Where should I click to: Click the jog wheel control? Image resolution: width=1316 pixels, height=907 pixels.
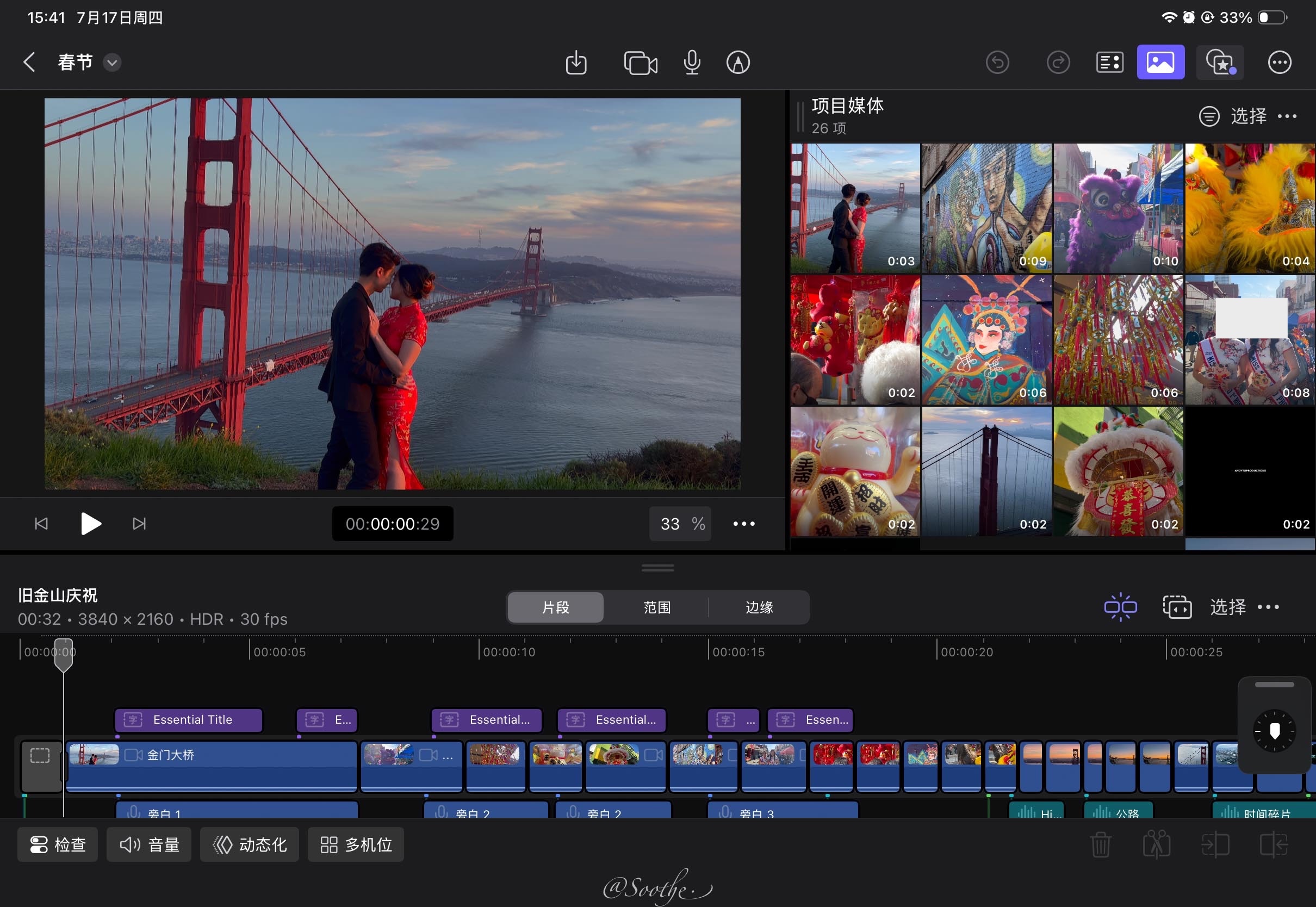coord(1275,731)
